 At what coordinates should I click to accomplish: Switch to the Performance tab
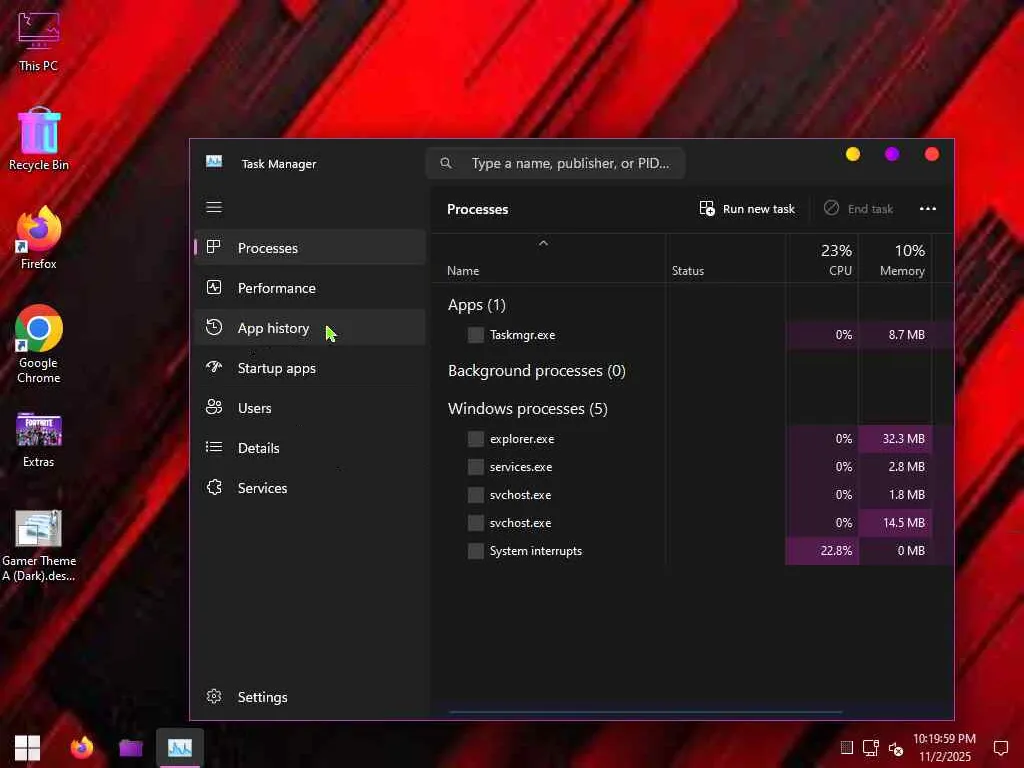pos(310,288)
